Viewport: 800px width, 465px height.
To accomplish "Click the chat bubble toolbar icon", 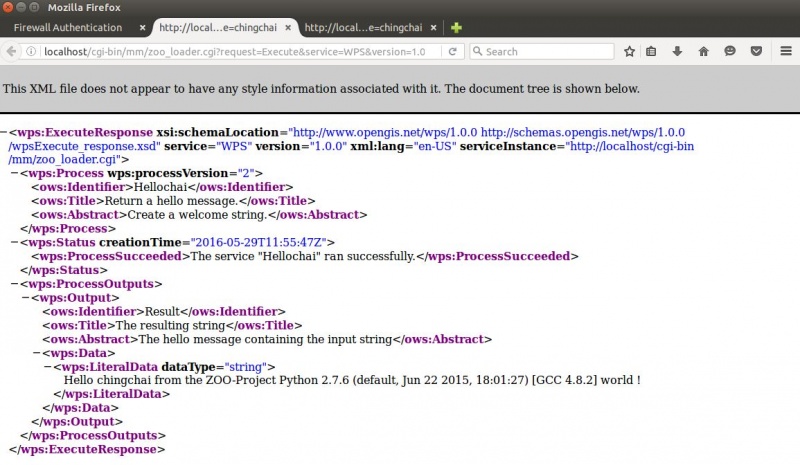I will pyautogui.click(x=730, y=51).
